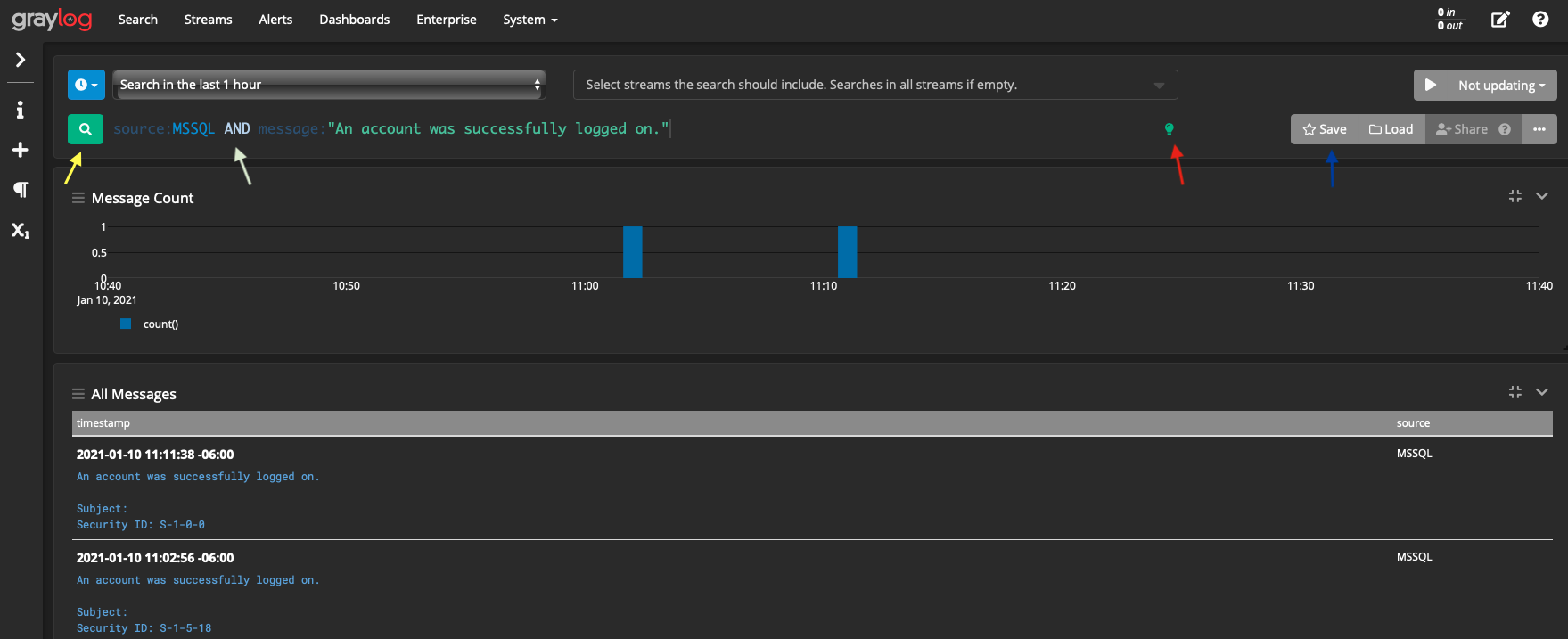Click the in/out throughput counter

pyautogui.click(x=1449, y=19)
